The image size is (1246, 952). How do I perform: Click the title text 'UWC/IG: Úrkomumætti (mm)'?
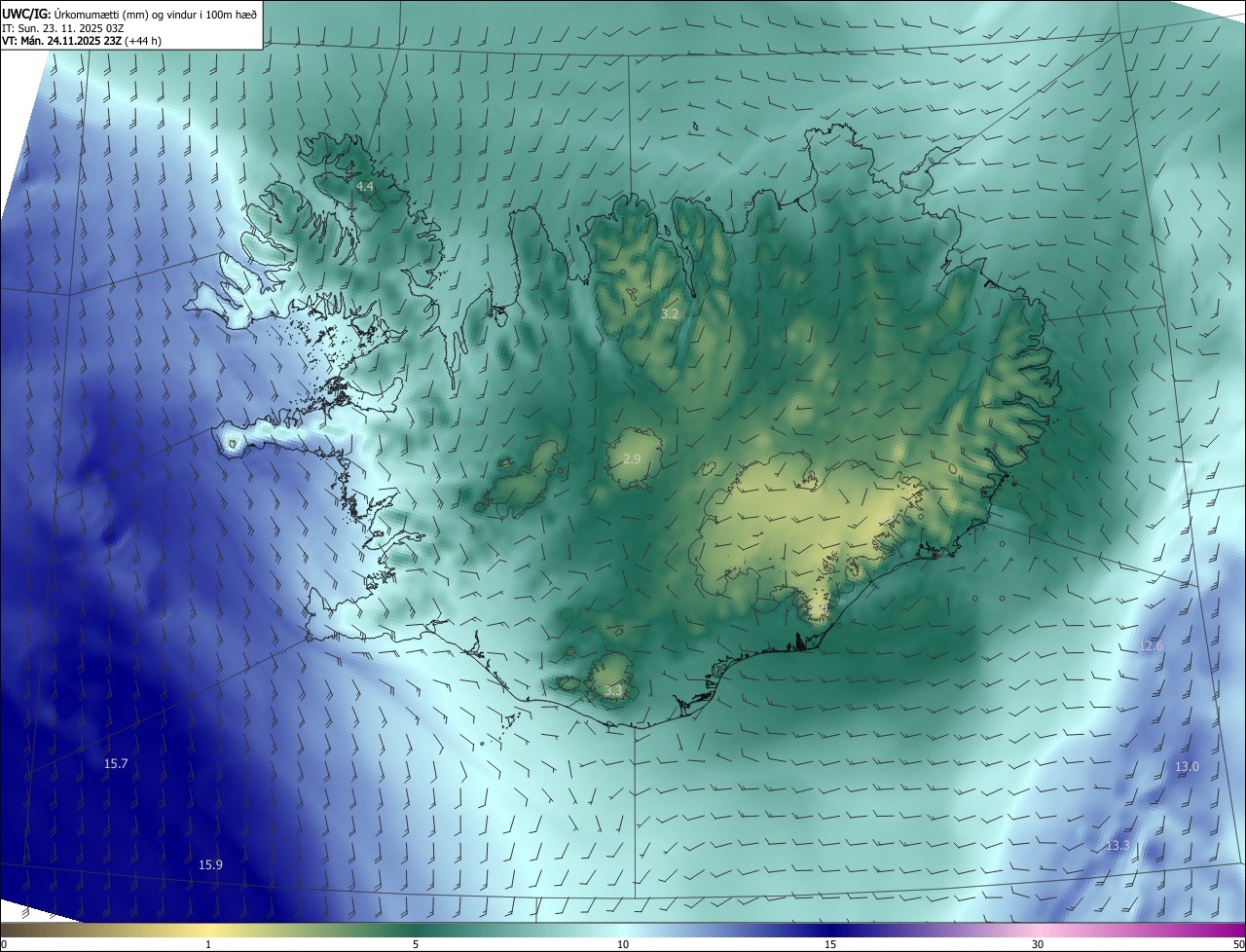74,13
